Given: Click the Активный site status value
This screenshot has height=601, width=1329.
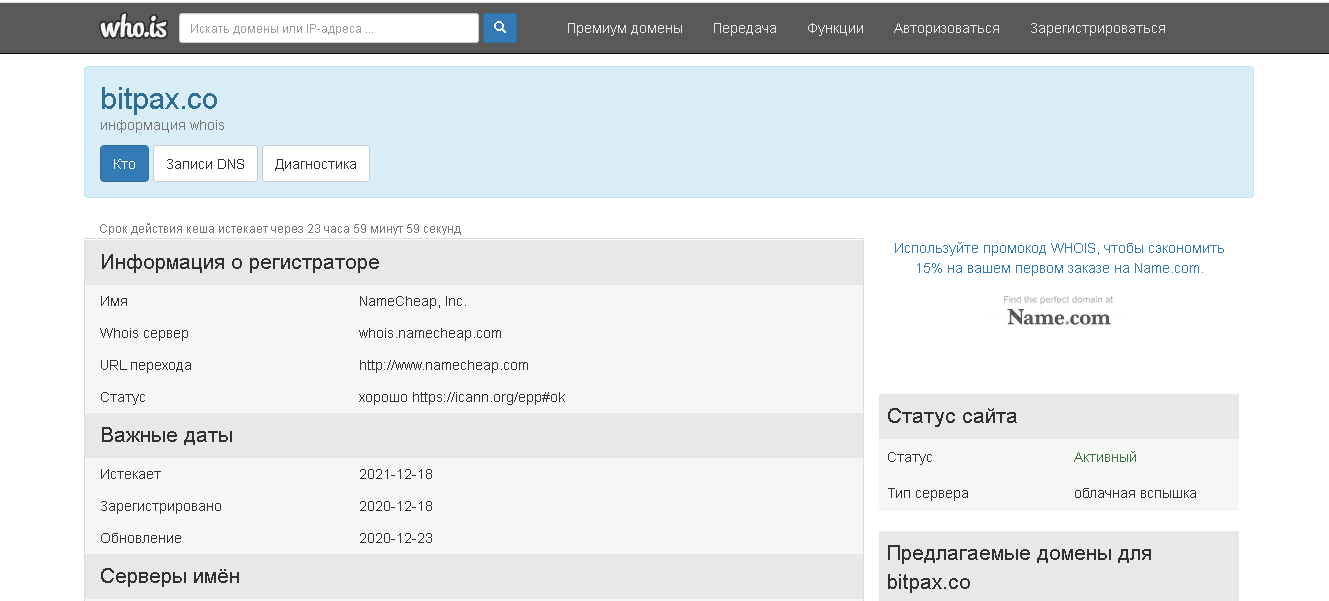Looking at the screenshot, I should (x=1105, y=457).
